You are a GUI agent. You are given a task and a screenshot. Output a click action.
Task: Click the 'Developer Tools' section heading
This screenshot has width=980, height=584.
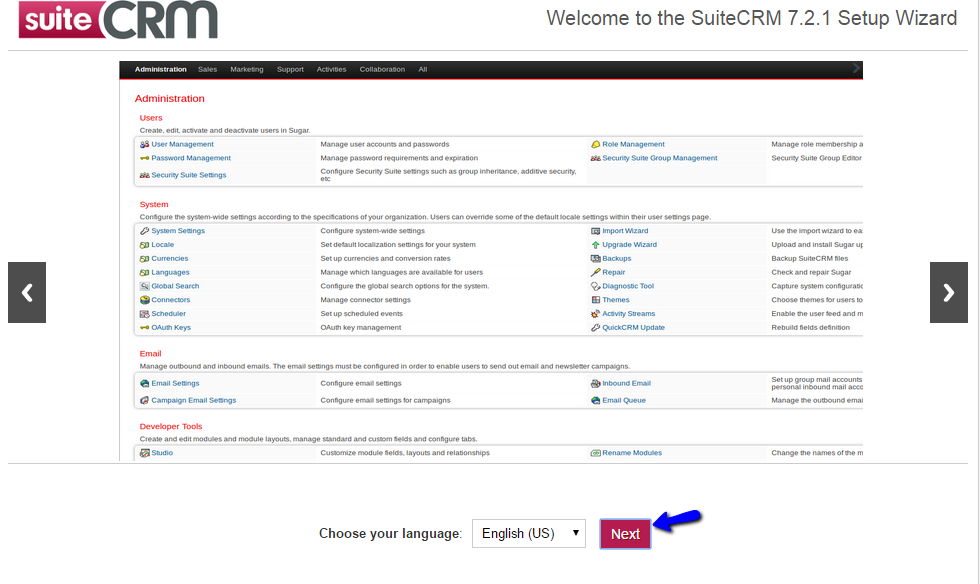tap(171, 426)
